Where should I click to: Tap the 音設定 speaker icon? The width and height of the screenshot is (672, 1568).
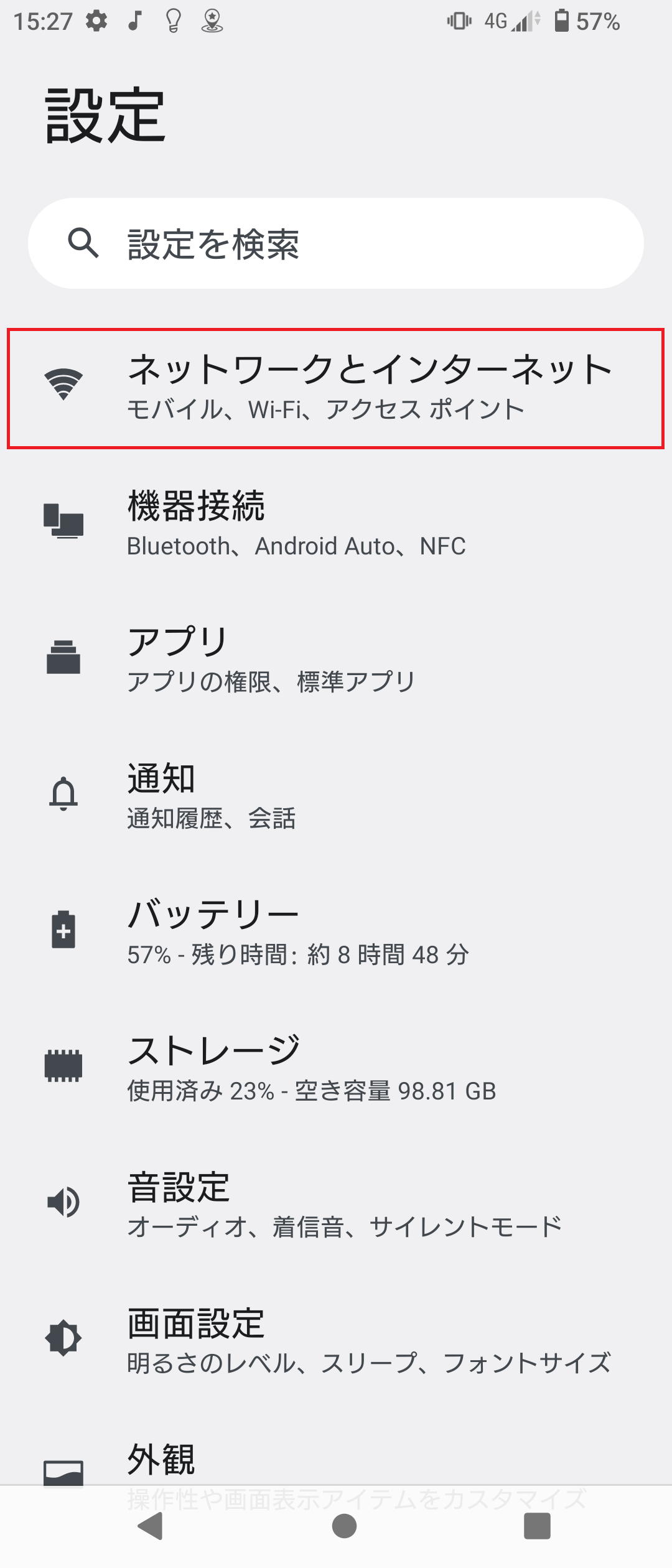63,1202
